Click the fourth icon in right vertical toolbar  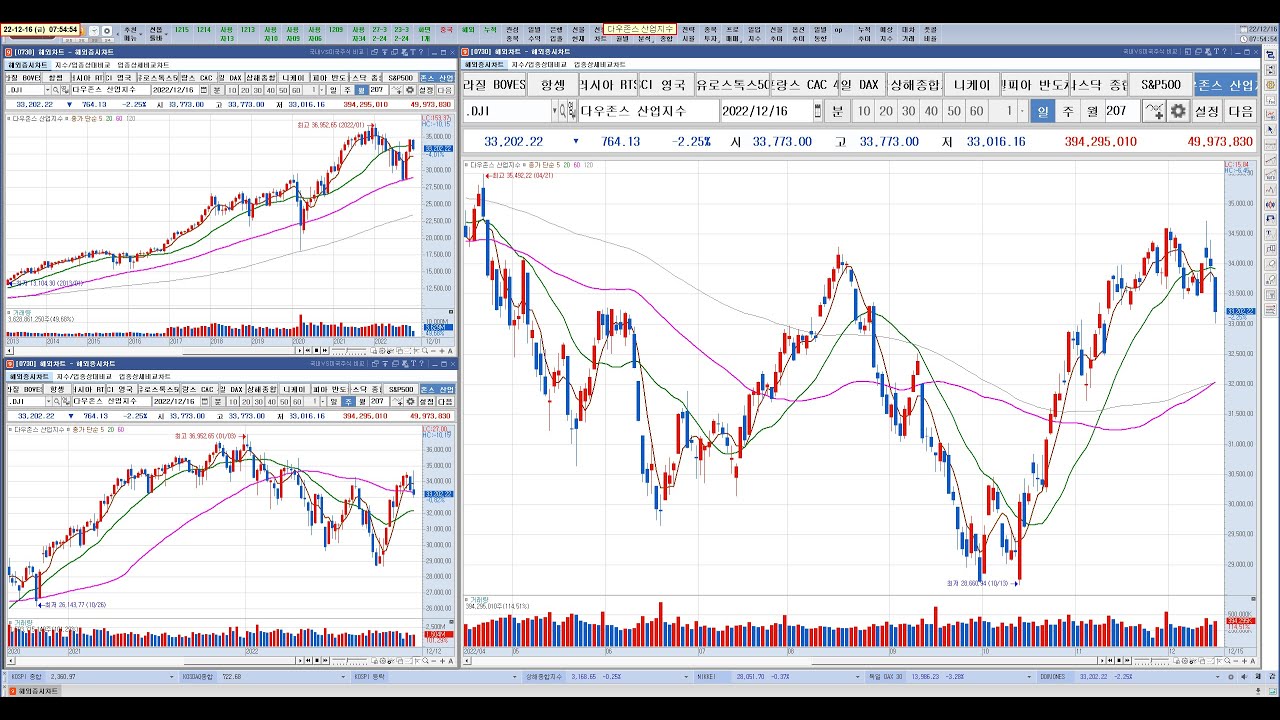click(1270, 100)
